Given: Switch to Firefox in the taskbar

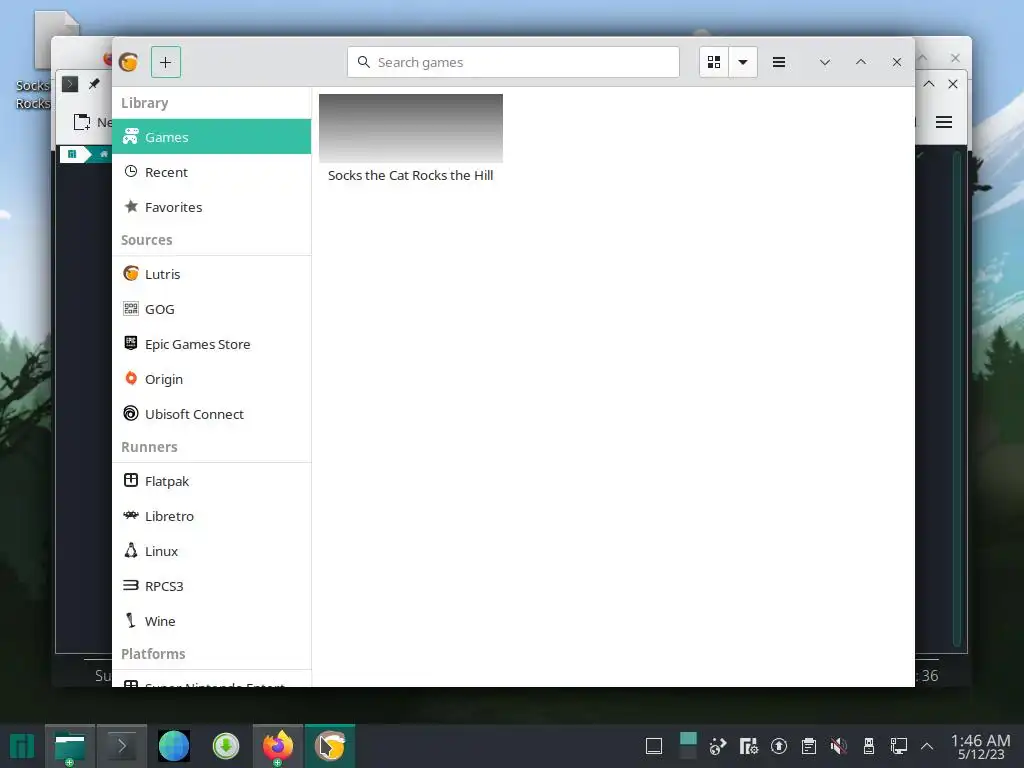Looking at the screenshot, I should [278, 746].
